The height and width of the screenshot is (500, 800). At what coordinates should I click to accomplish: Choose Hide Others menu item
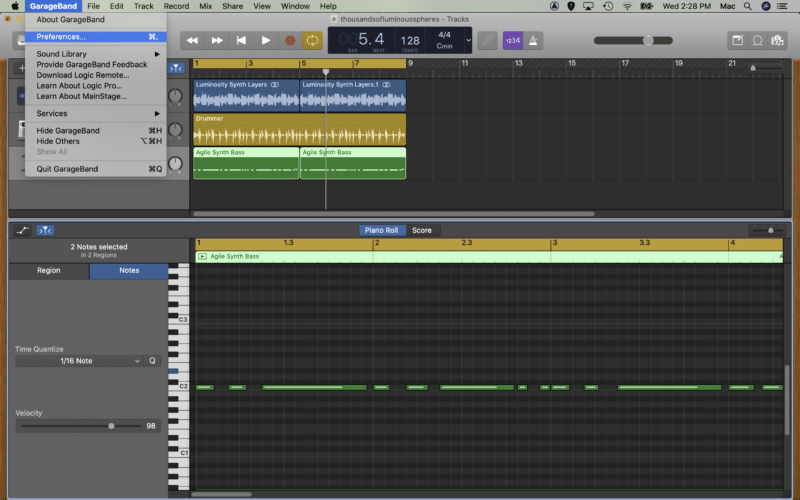click(96, 141)
